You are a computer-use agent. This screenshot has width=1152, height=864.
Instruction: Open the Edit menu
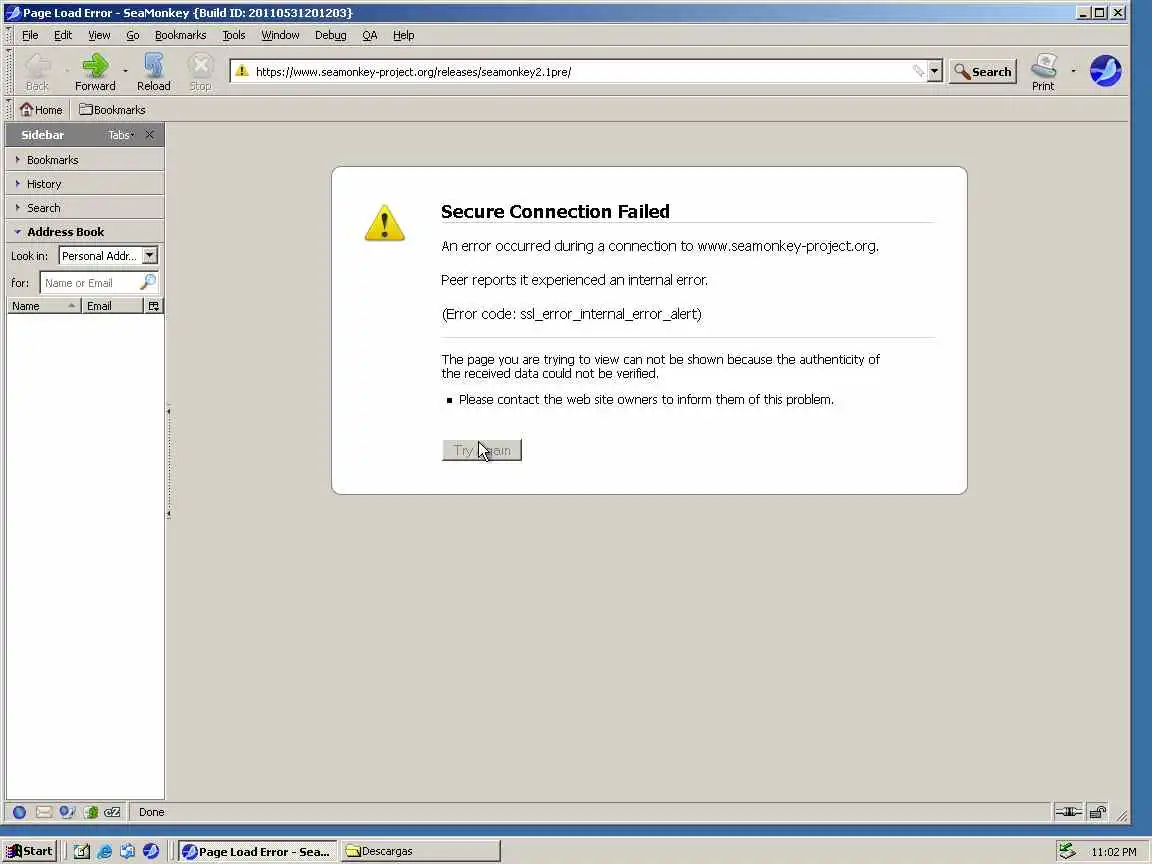tap(63, 35)
